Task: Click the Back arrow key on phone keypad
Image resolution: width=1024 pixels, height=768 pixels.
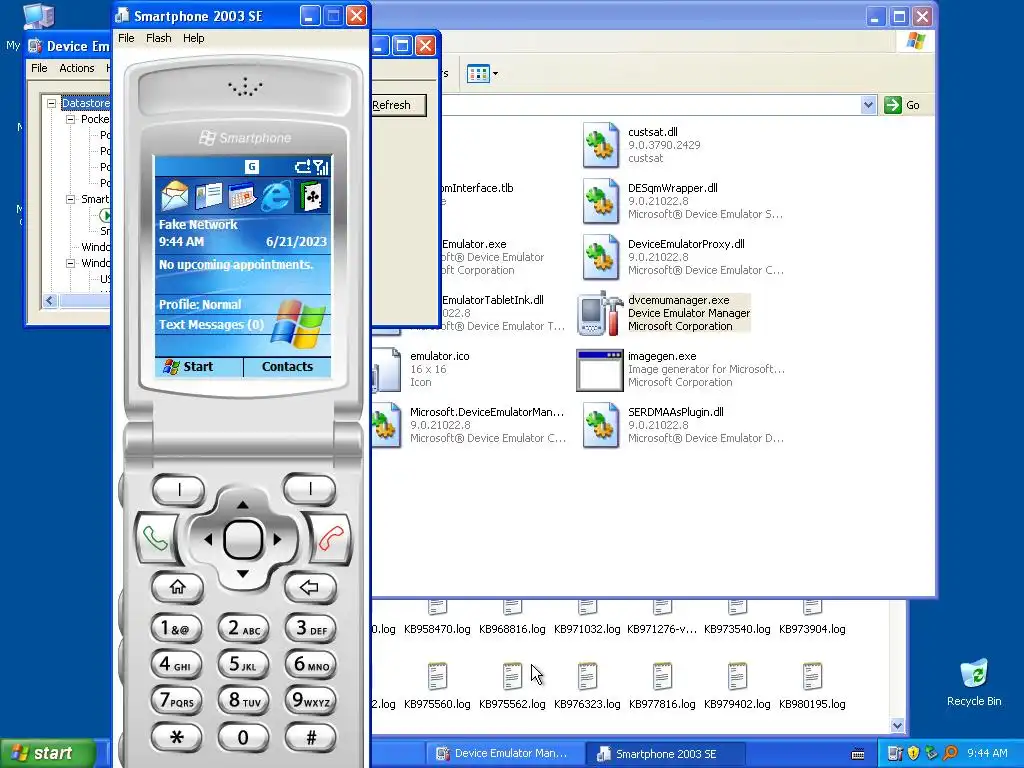Action: coord(310,587)
